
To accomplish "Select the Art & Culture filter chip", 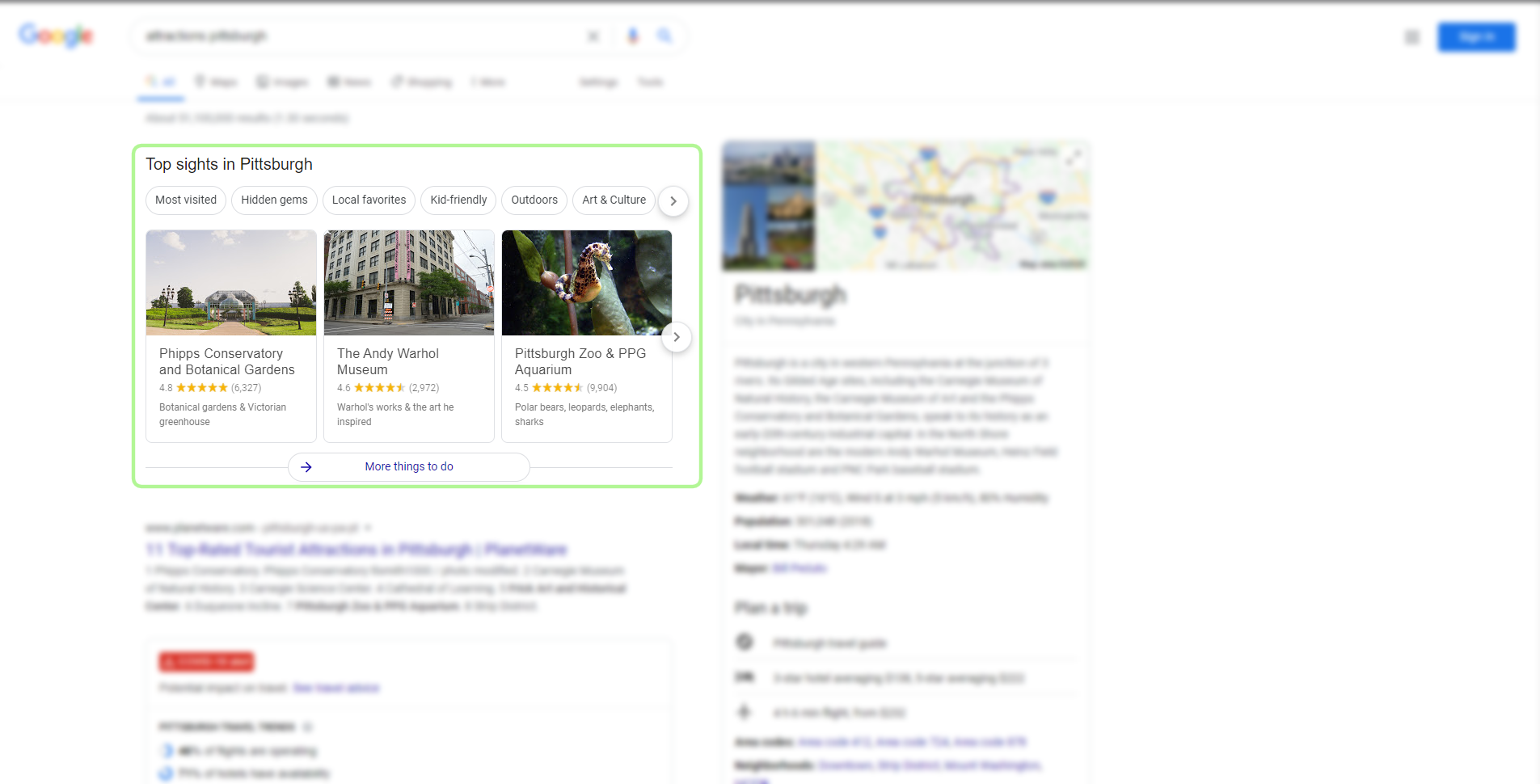I will 614,200.
